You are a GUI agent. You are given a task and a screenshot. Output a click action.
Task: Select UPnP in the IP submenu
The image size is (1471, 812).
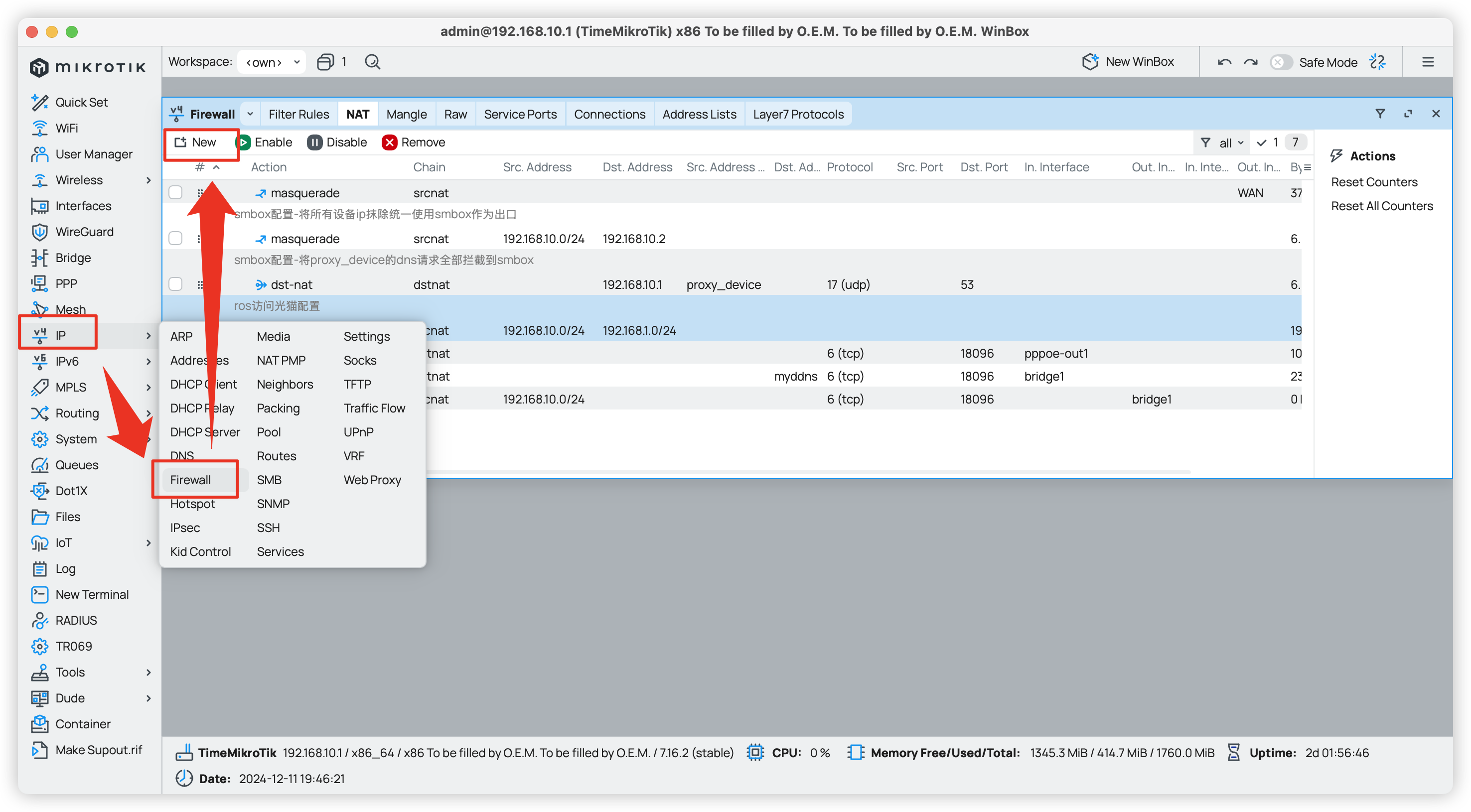[359, 432]
